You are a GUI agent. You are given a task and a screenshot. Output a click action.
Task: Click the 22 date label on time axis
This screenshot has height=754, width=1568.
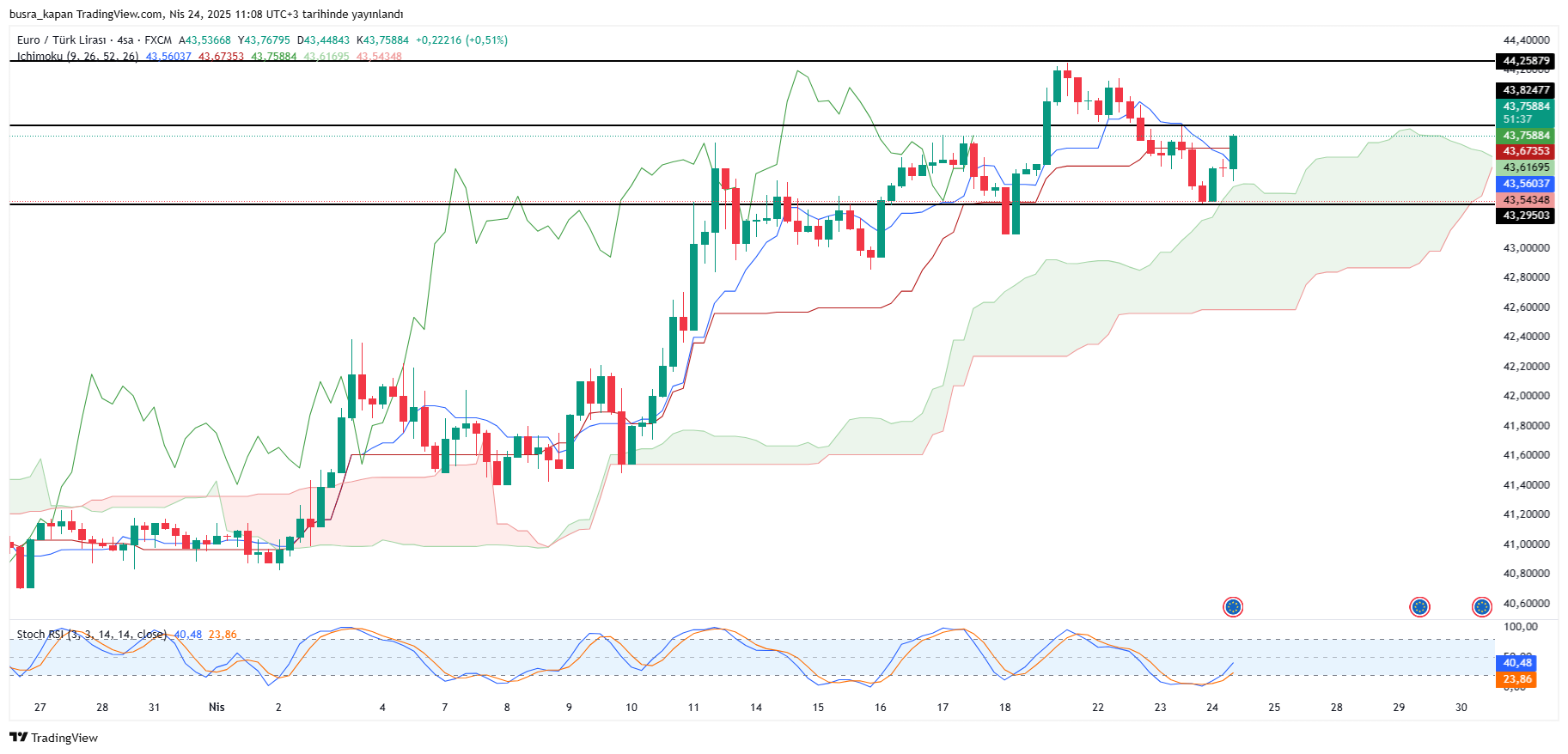coord(1098,708)
